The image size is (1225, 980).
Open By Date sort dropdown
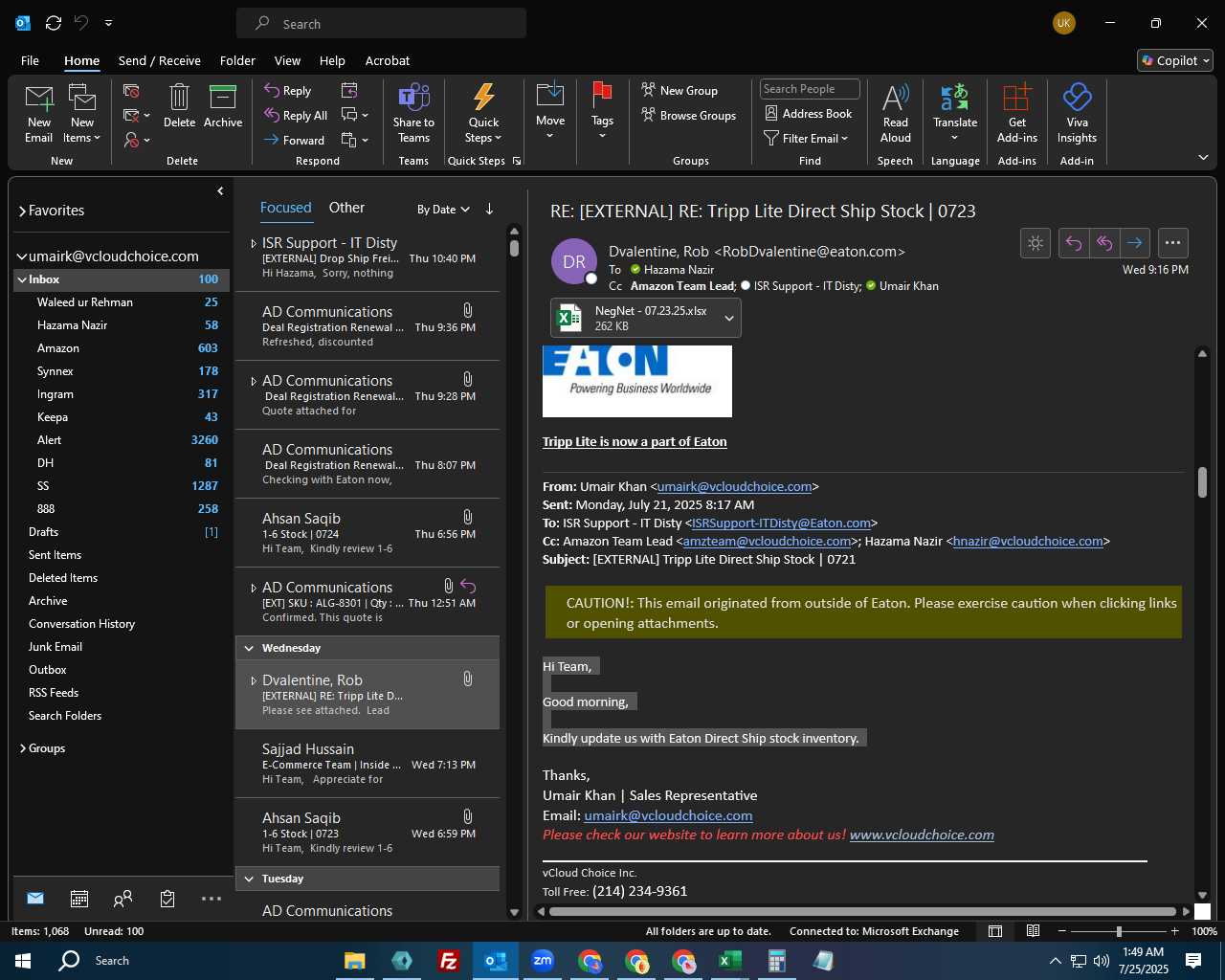point(443,210)
